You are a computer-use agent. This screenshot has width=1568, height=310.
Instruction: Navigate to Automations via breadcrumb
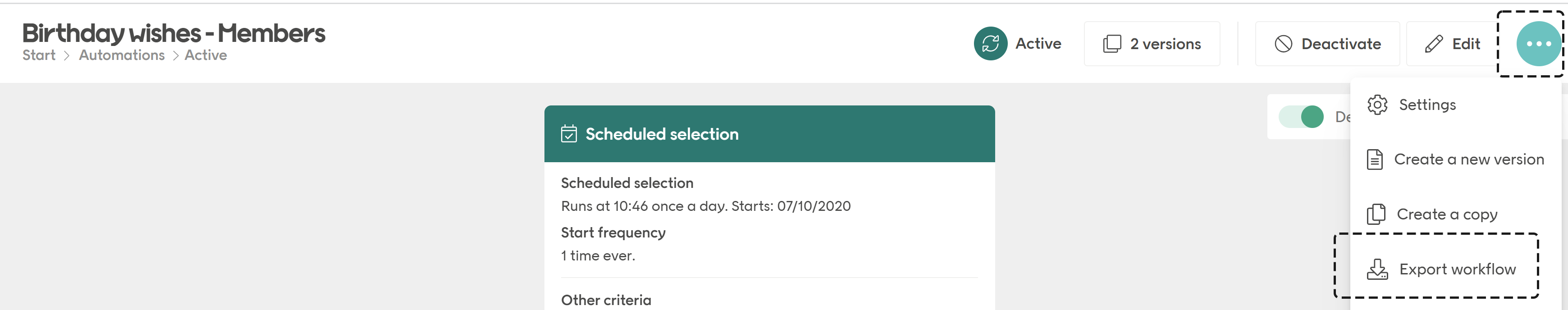coord(122,55)
